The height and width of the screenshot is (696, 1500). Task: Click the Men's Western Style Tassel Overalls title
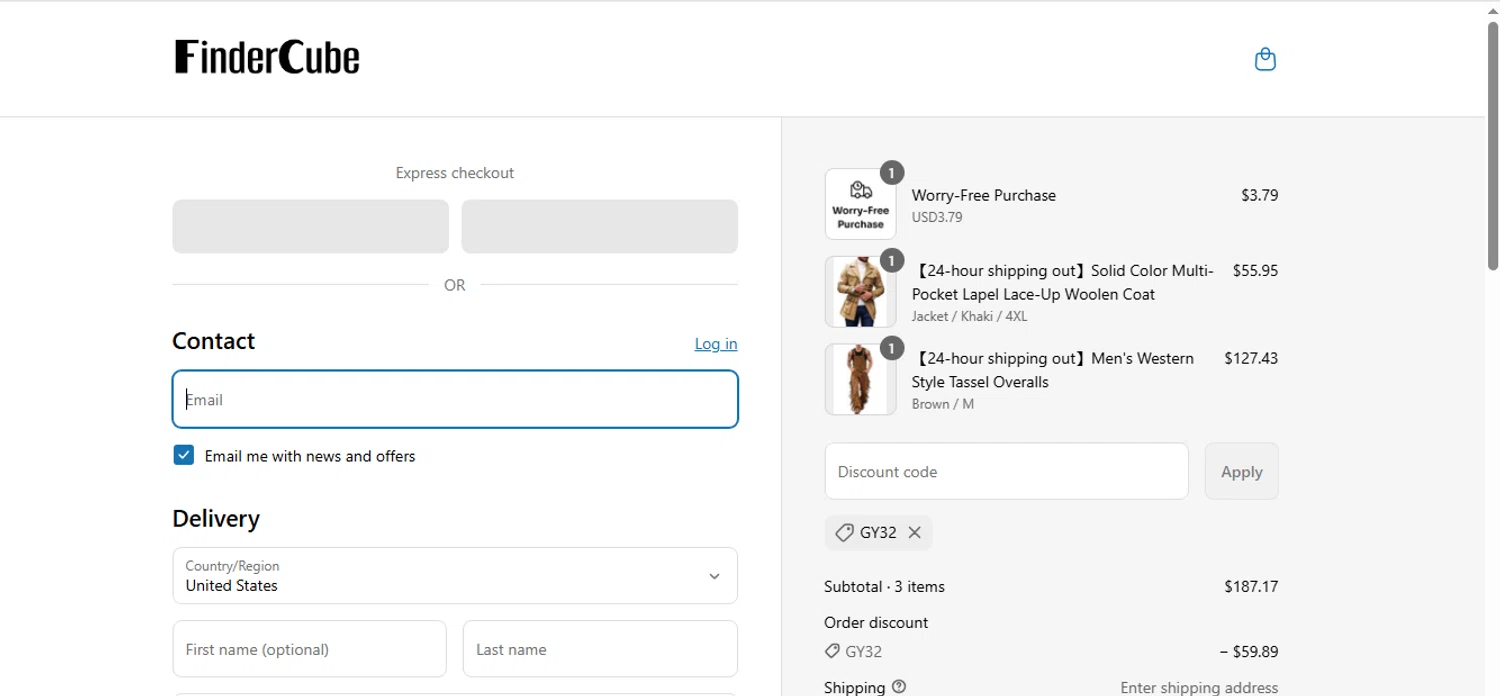(1052, 370)
